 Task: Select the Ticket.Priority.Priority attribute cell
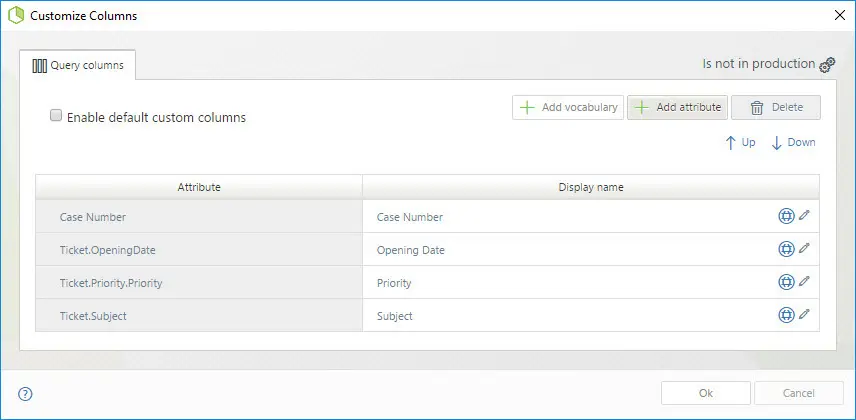click(x=199, y=282)
